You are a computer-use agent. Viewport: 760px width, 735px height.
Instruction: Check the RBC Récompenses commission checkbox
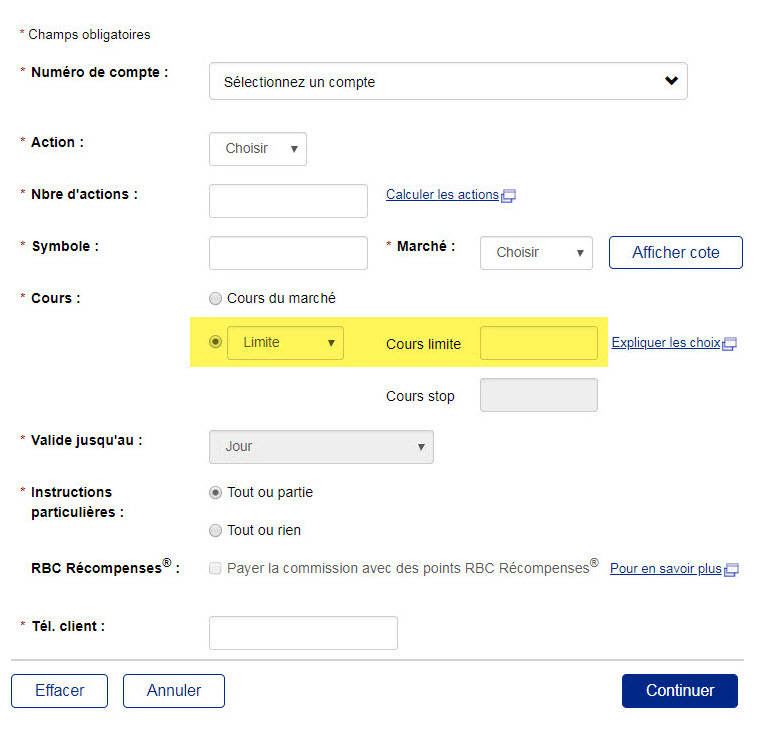pos(215,568)
